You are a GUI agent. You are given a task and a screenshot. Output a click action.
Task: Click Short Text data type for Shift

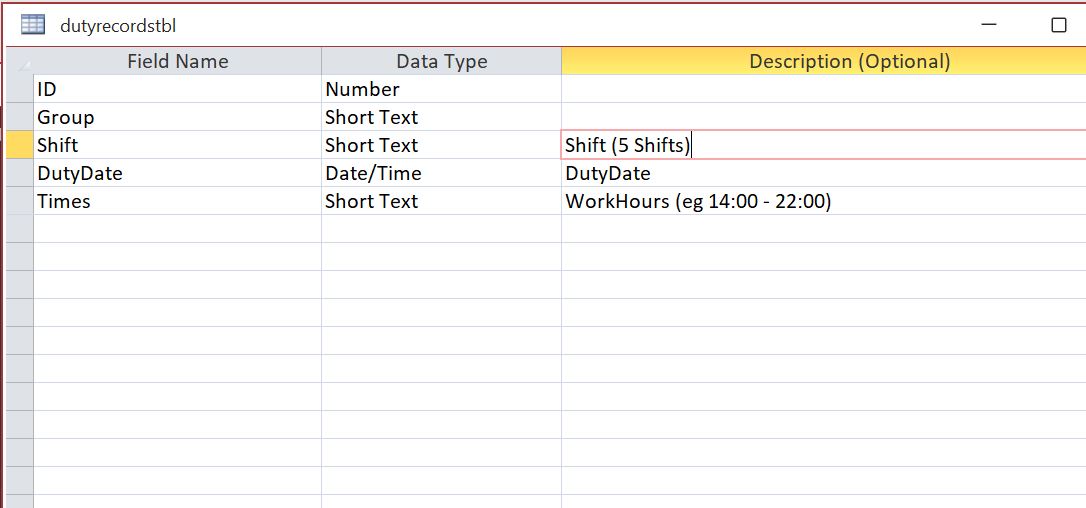click(x=441, y=145)
